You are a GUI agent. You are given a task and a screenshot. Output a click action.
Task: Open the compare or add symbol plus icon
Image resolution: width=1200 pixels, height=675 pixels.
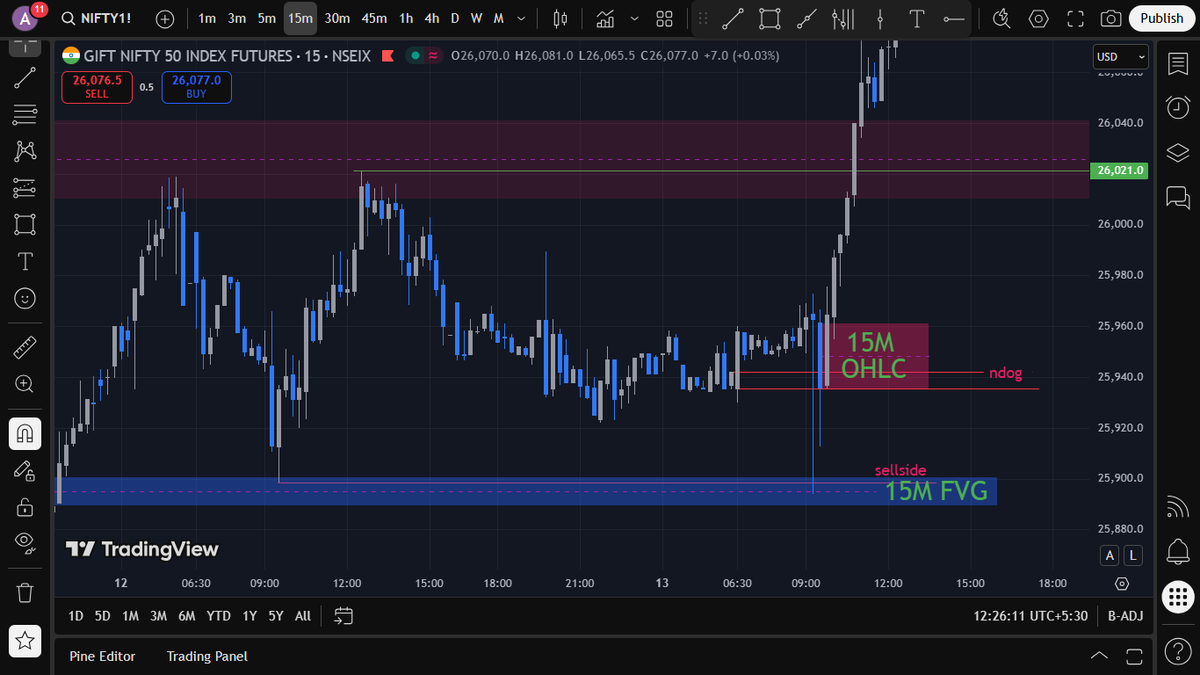pos(165,19)
